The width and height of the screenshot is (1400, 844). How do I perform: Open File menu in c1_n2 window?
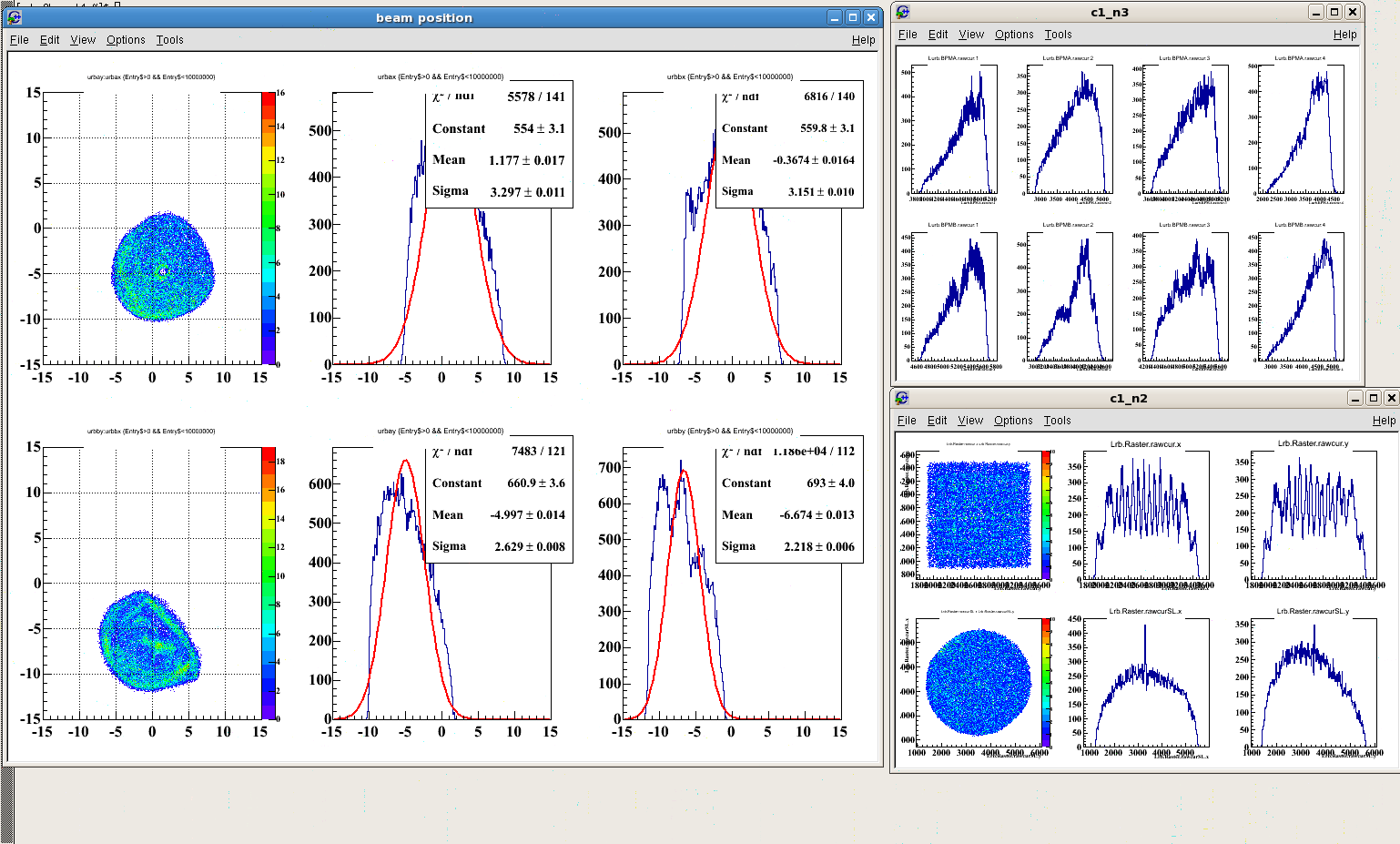(x=907, y=421)
